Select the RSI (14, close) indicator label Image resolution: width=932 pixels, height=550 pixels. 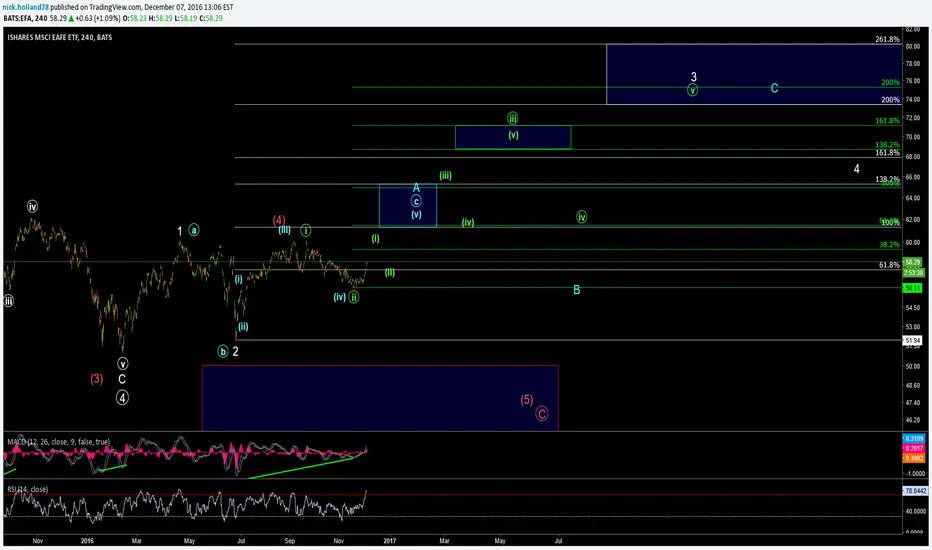pos(27,489)
